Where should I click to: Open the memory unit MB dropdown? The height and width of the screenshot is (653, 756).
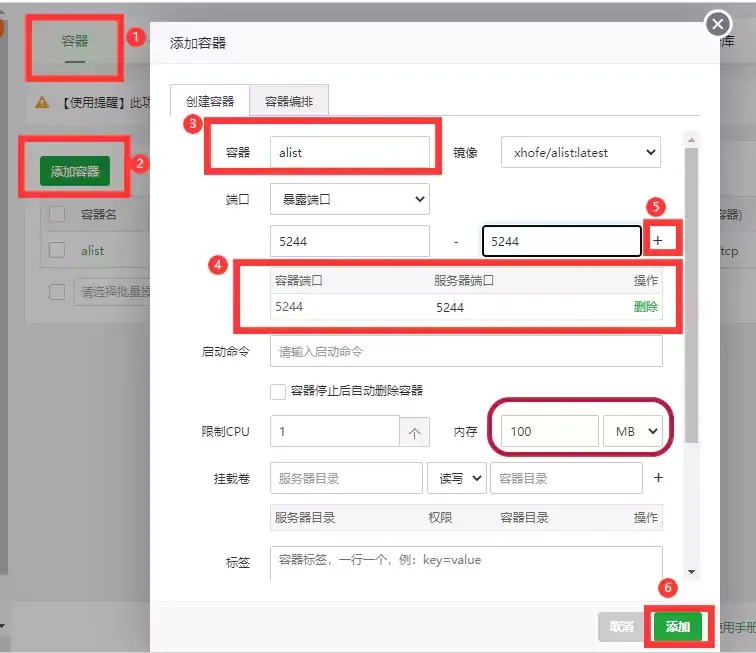pyautogui.click(x=633, y=431)
